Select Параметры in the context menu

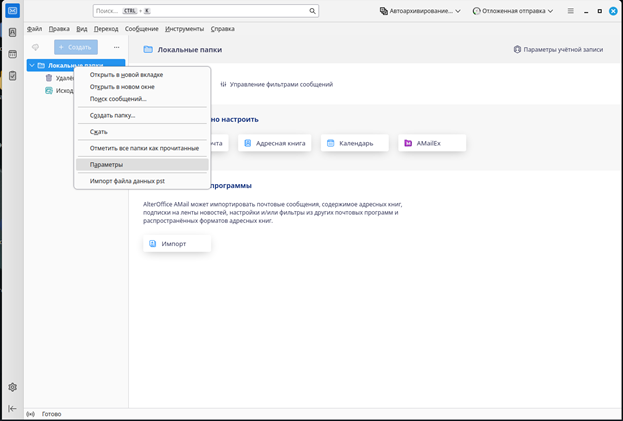(106, 164)
